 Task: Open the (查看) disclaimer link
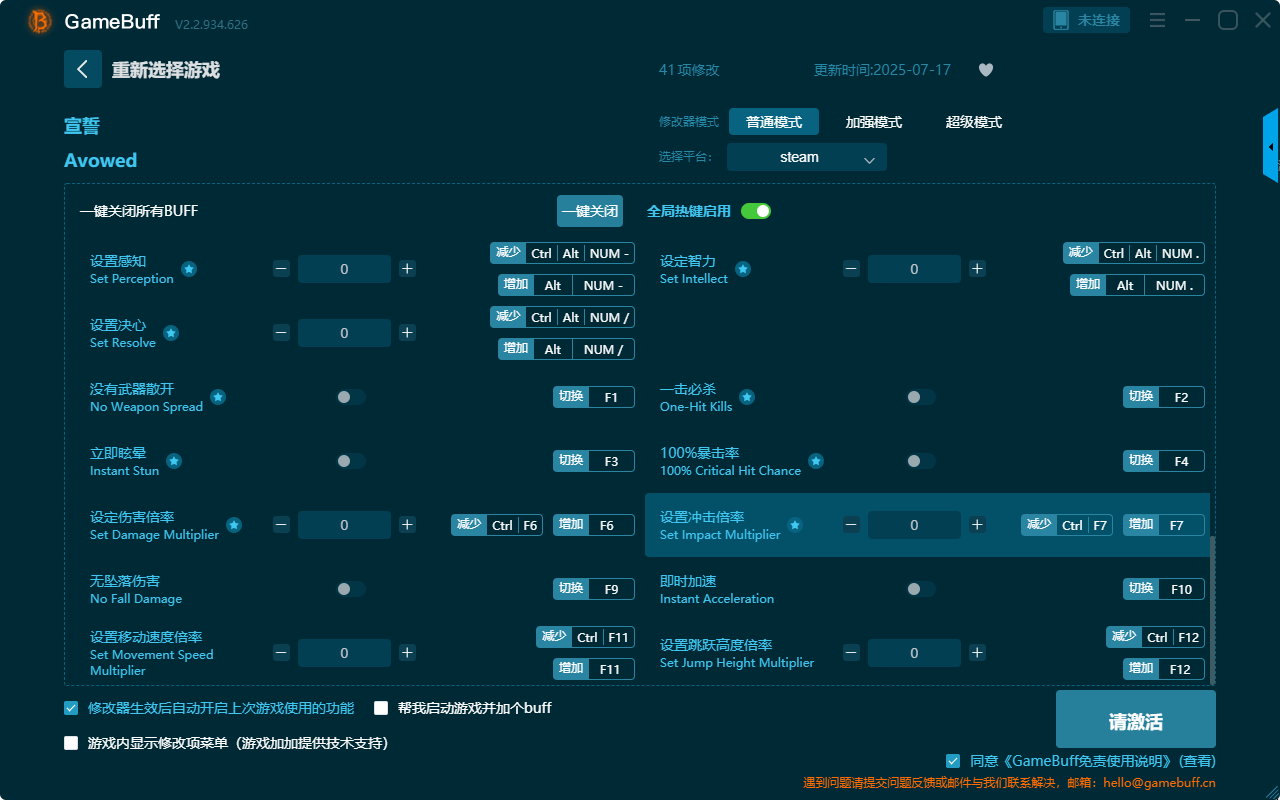coord(1197,761)
